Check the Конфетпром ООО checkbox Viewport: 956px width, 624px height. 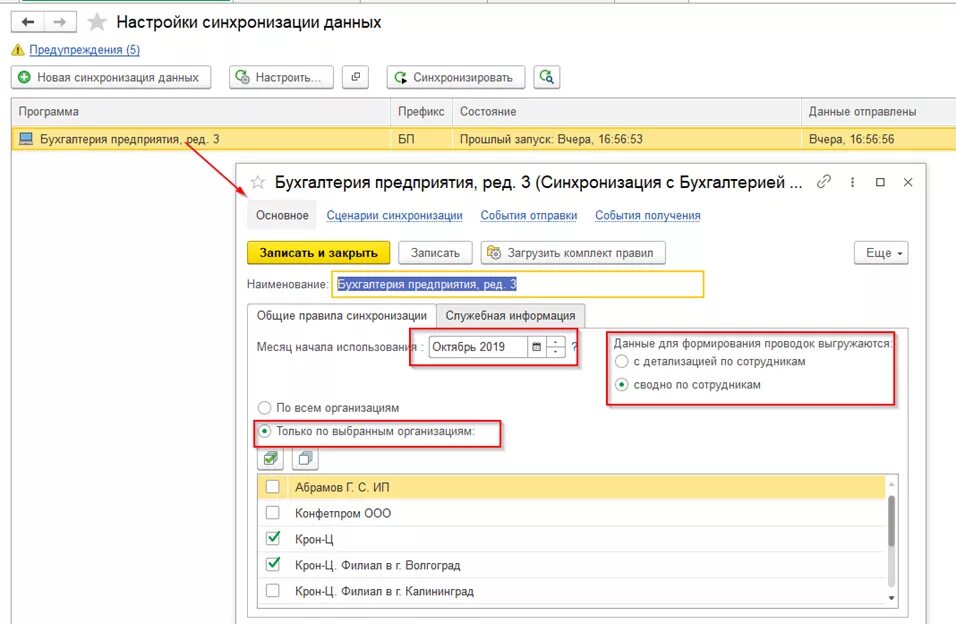tap(273, 513)
